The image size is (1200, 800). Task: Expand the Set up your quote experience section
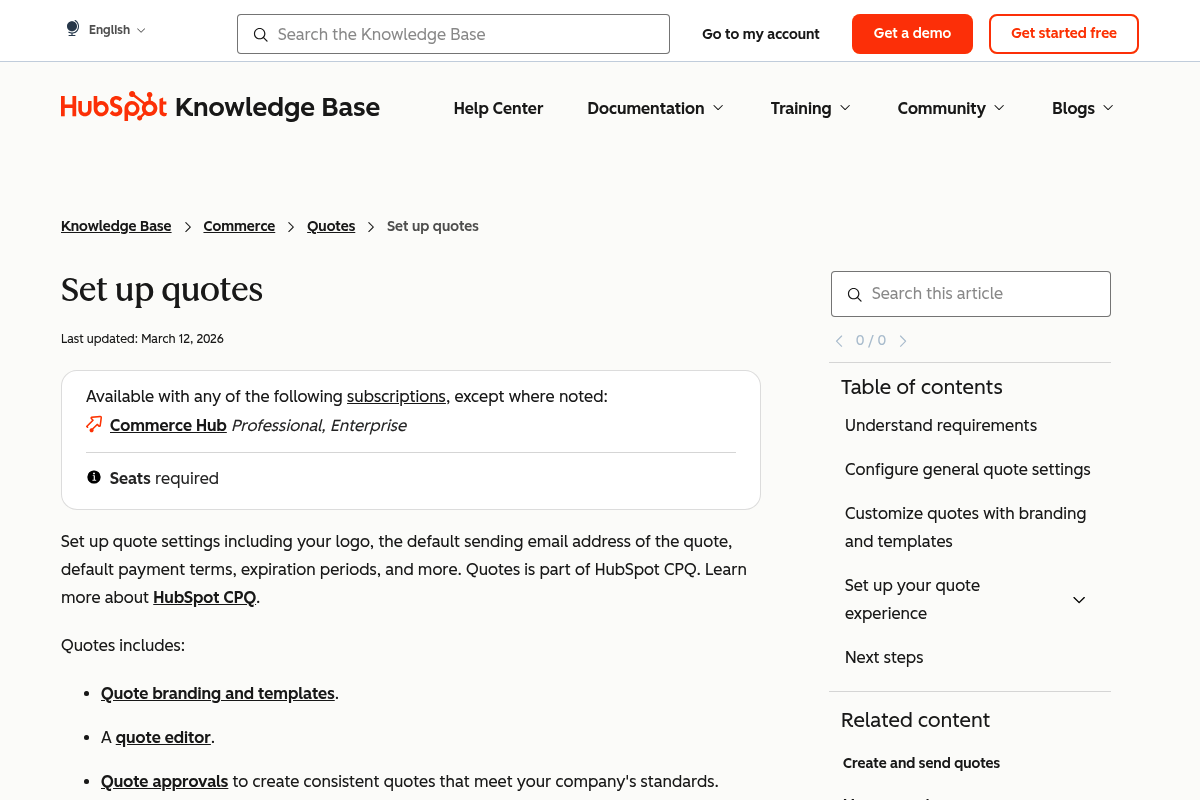[1079, 599]
